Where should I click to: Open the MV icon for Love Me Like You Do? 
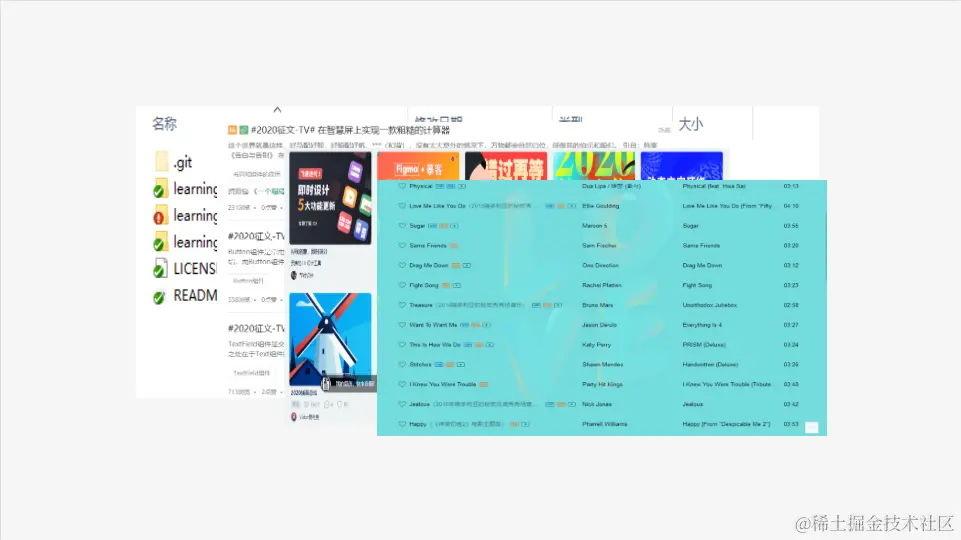click(x=571, y=206)
